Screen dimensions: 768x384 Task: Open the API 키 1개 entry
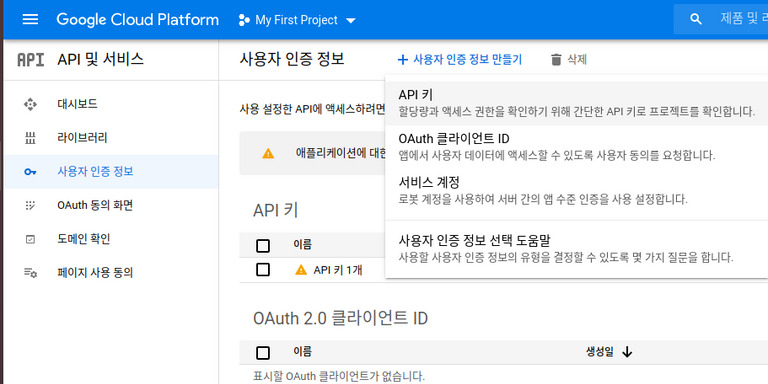pyautogui.click(x=338, y=270)
